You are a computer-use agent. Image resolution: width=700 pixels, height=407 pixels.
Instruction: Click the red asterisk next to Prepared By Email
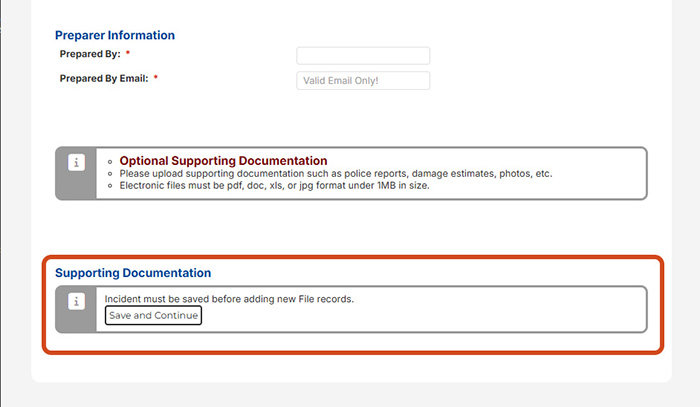(x=156, y=78)
